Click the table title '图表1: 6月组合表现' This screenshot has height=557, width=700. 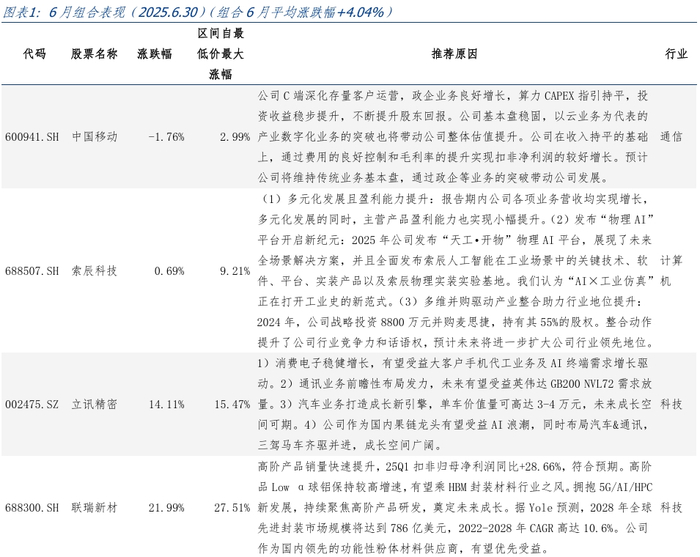pyautogui.click(x=64, y=12)
